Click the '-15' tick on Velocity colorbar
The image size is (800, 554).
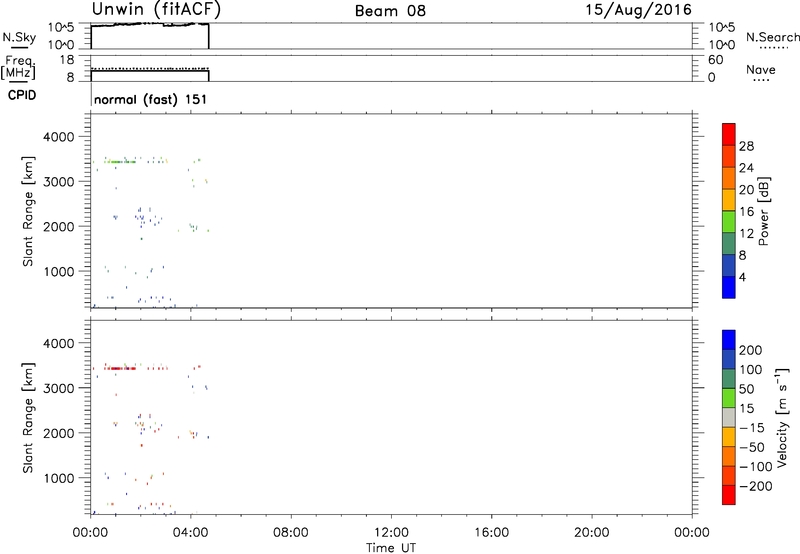click(x=752, y=428)
